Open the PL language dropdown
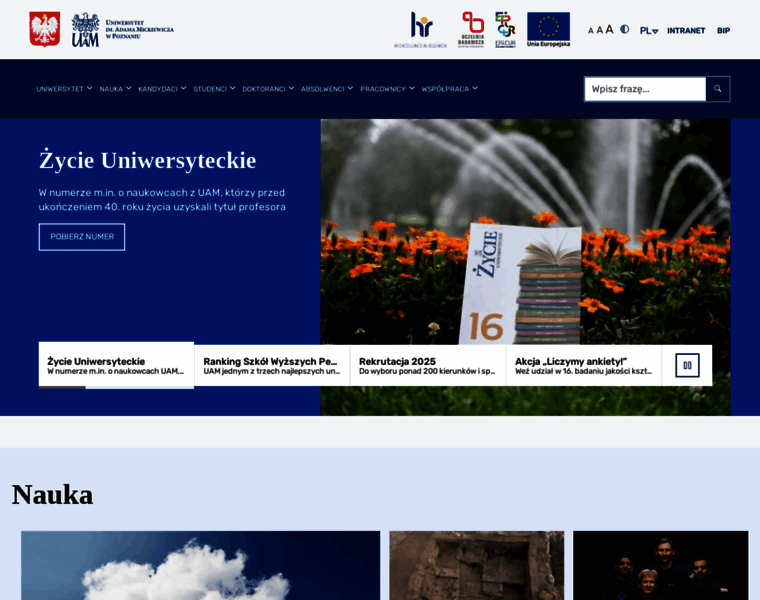Image resolution: width=760 pixels, height=600 pixels. [x=649, y=31]
